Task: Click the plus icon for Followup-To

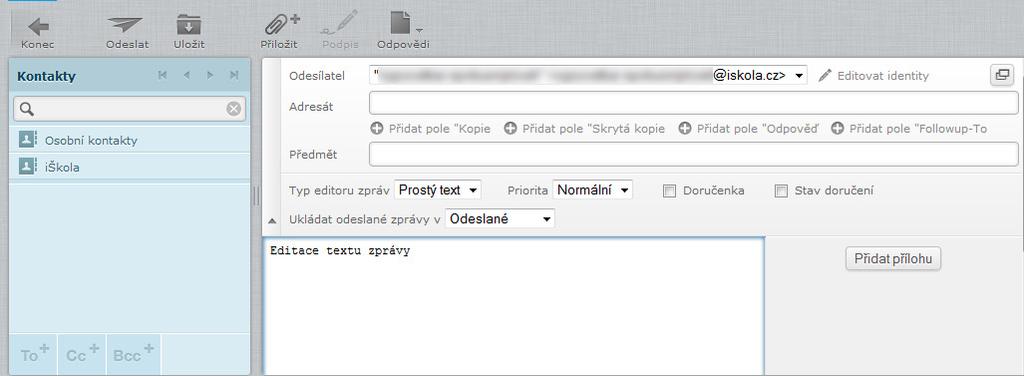Action: (x=838, y=129)
